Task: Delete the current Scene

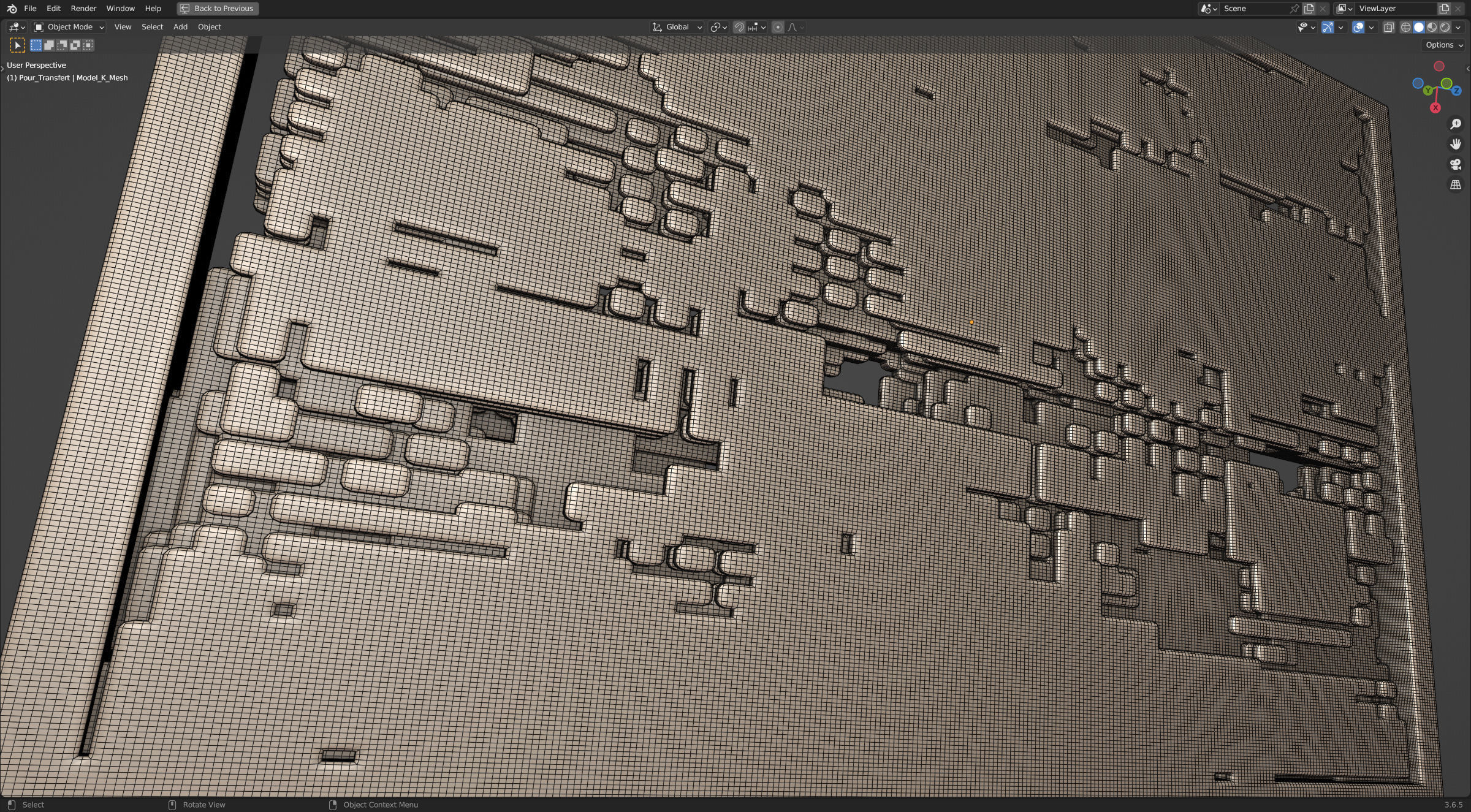Action: pyautogui.click(x=1323, y=9)
